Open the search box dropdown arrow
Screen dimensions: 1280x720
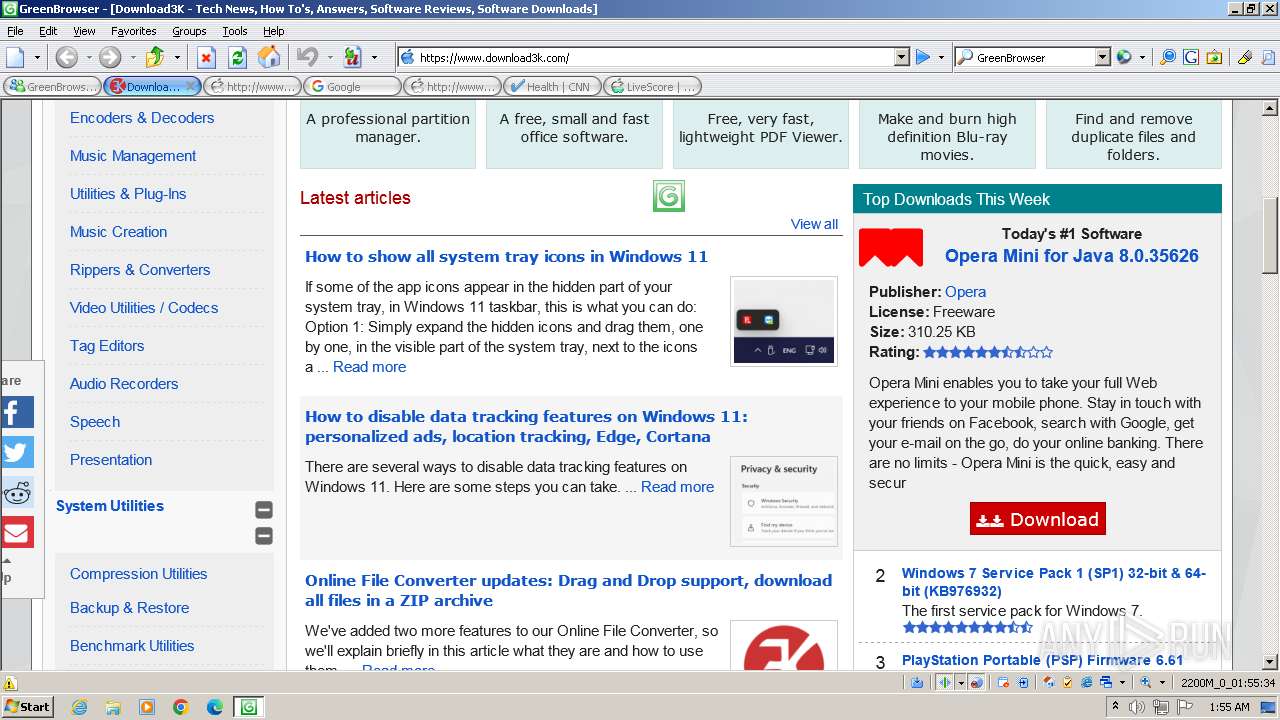(1103, 57)
